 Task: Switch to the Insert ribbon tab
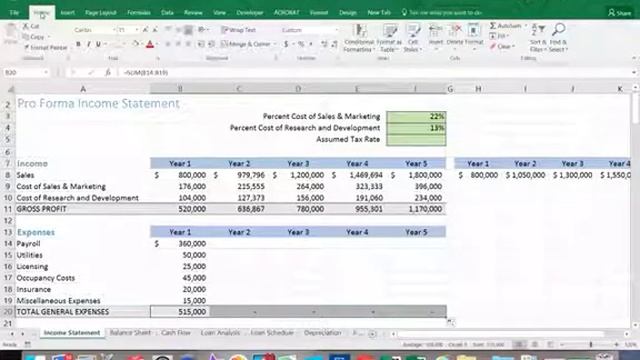click(x=67, y=13)
